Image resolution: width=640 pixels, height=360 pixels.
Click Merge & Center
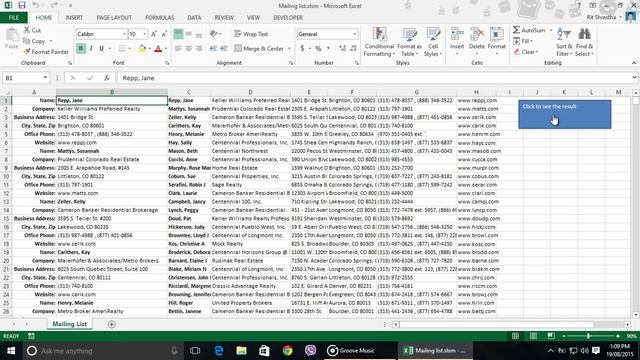[259, 49]
